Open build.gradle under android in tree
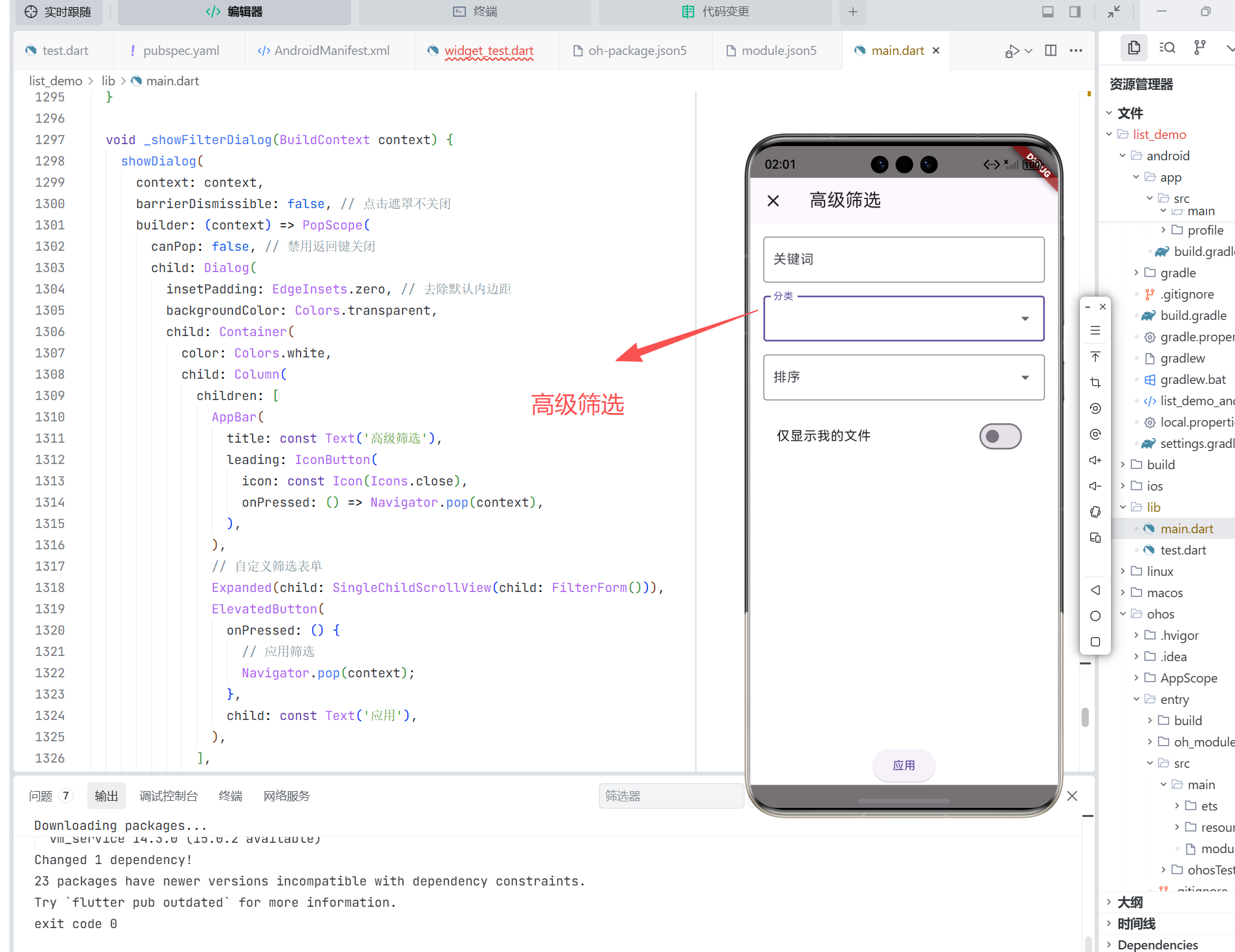 [1193, 315]
